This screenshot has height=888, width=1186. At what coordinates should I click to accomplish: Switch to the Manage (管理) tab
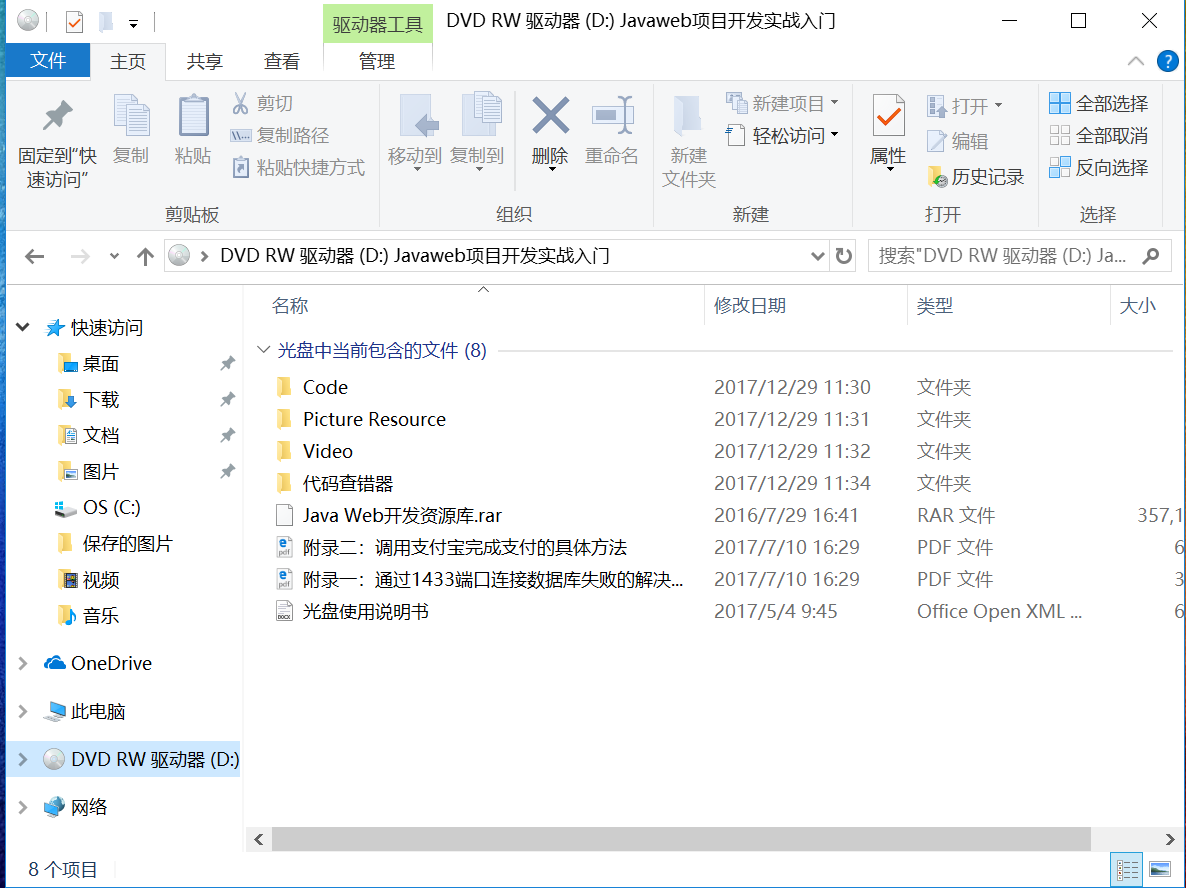pyautogui.click(x=377, y=61)
